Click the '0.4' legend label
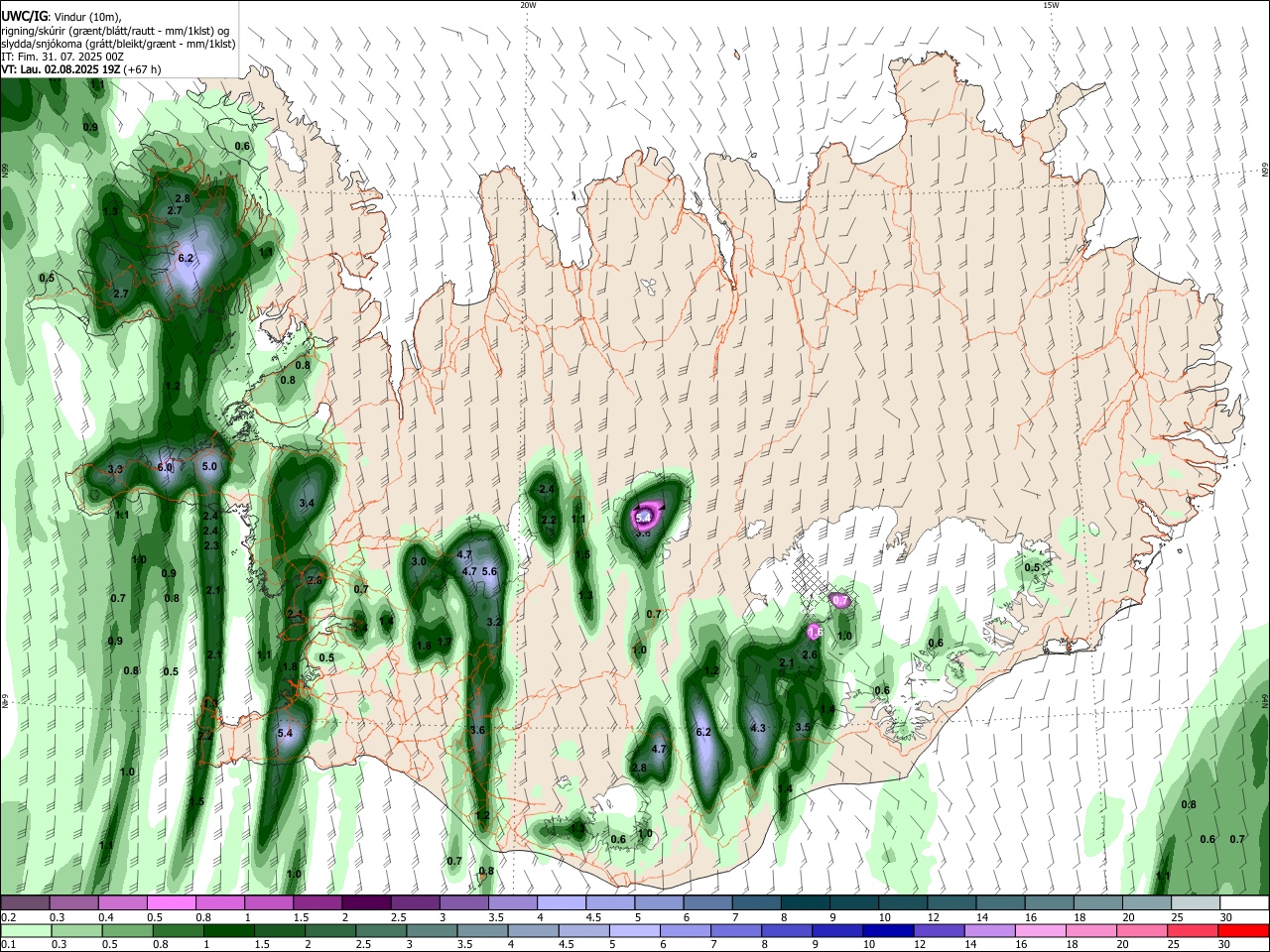 click(105, 917)
